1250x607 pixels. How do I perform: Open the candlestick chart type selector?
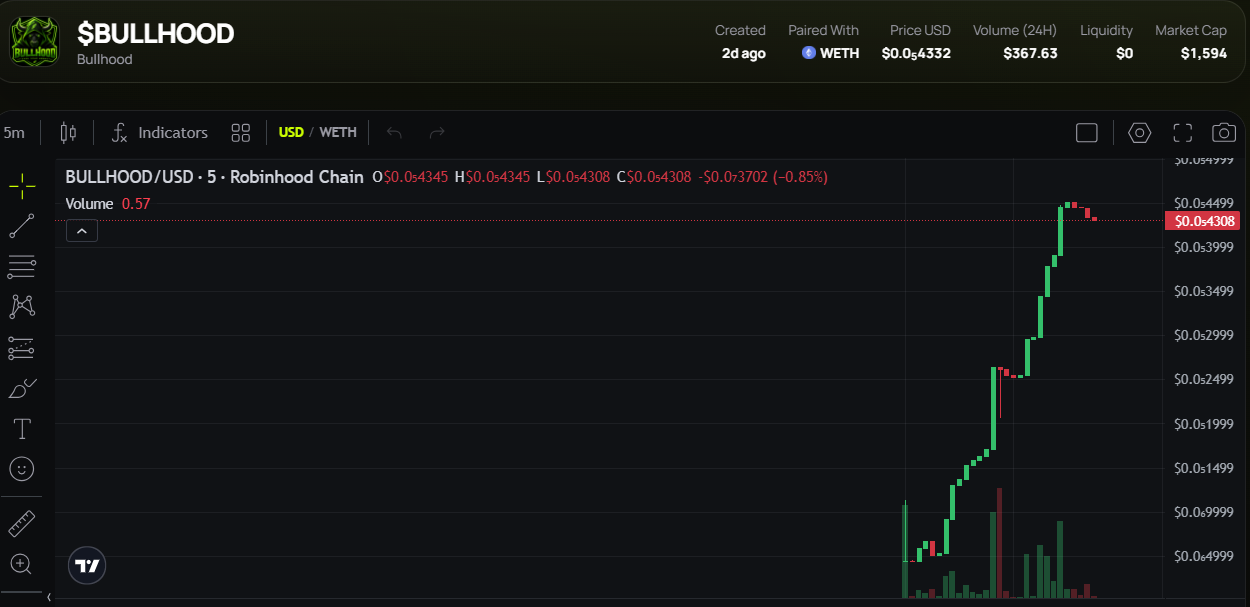click(x=68, y=132)
